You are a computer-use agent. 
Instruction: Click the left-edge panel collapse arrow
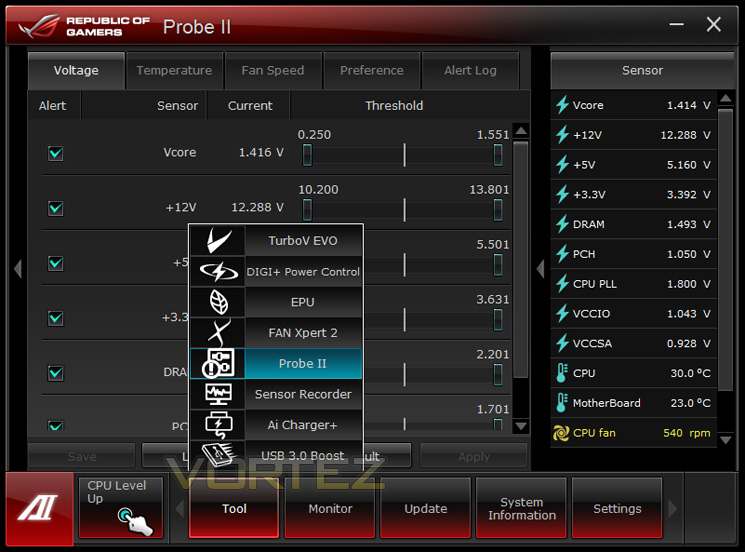(x=18, y=269)
